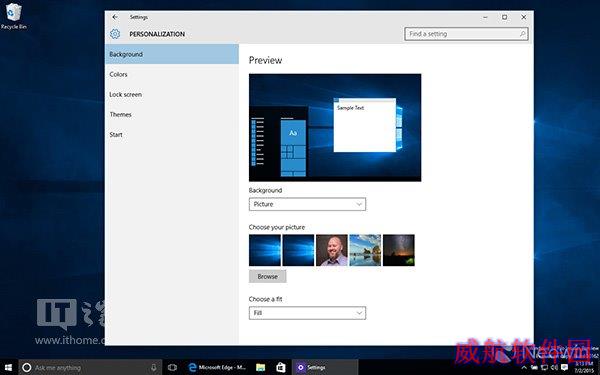Choose the beach landscape picture thumbnail
Image resolution: width=600 pixels, height=375 pixels.
[x=365, y=250]
